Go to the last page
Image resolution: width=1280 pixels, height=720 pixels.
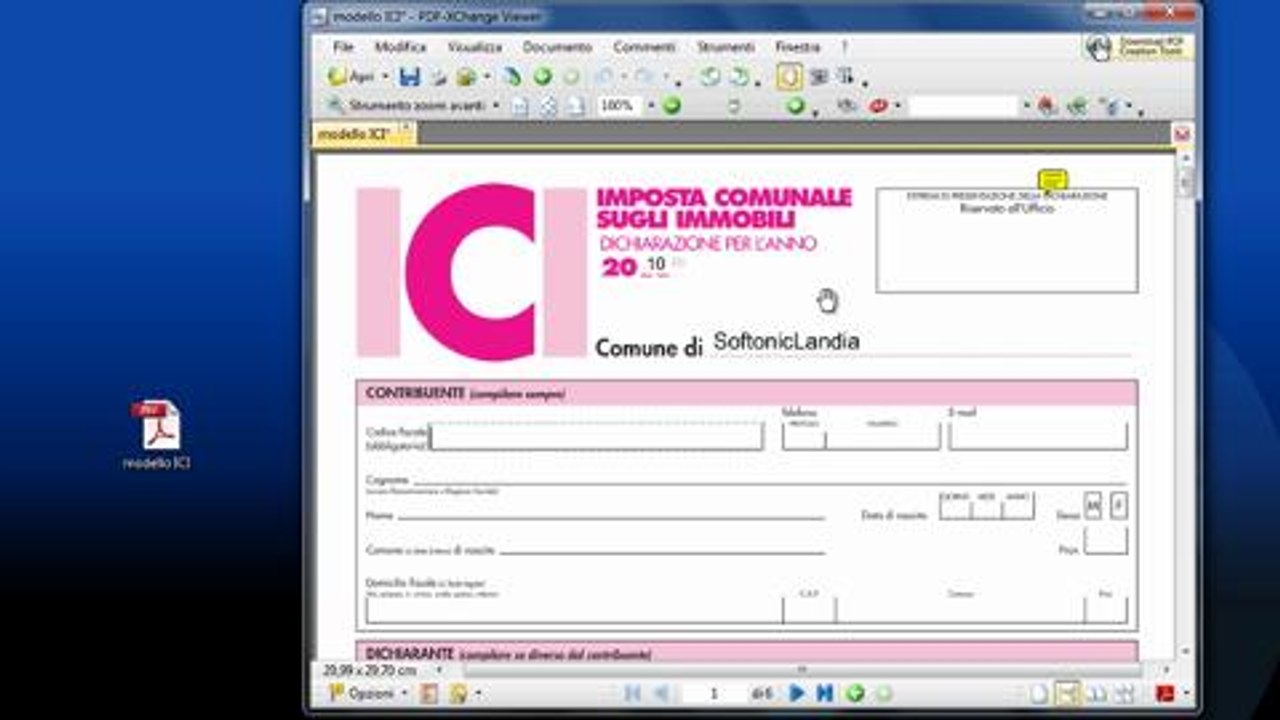coord(824,693)
